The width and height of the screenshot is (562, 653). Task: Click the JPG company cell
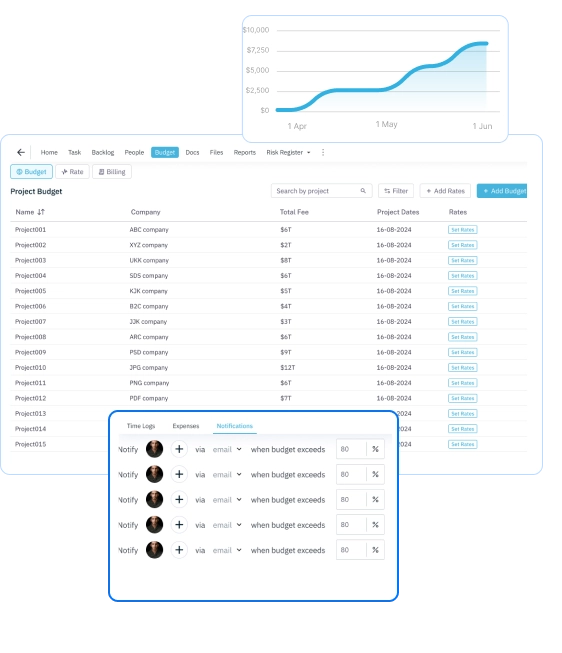tap(148, 367)
